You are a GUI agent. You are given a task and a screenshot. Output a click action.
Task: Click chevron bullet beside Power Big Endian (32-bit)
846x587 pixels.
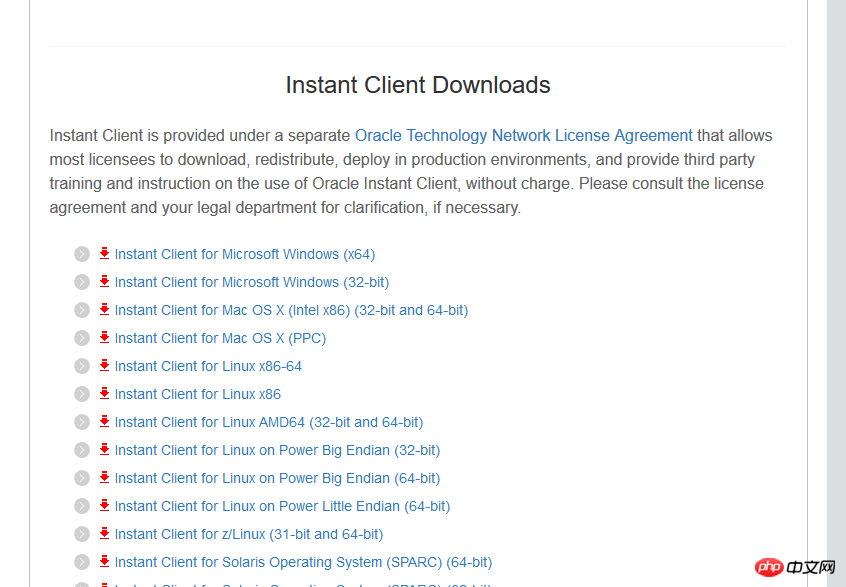[x=82, y=451]
